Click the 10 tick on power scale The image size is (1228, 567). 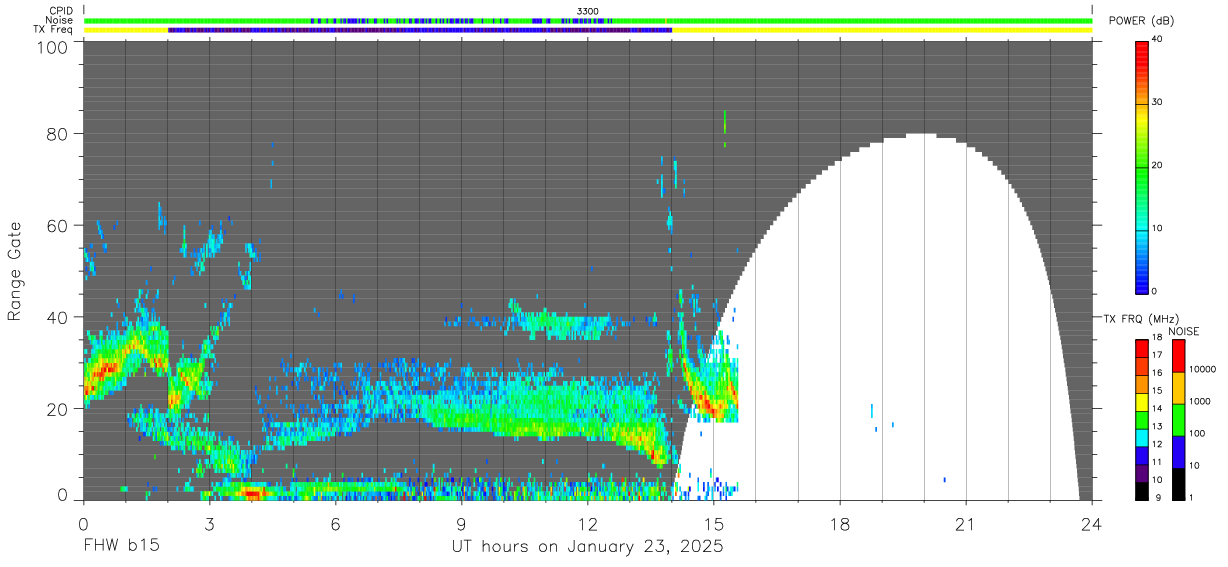click(1157, 228)
